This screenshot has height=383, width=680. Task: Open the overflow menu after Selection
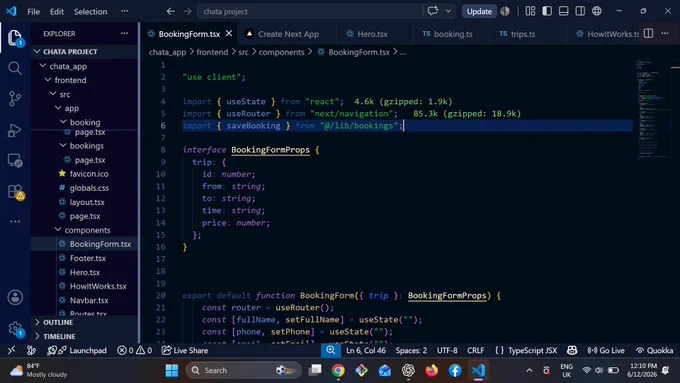[x=124, y=11]
